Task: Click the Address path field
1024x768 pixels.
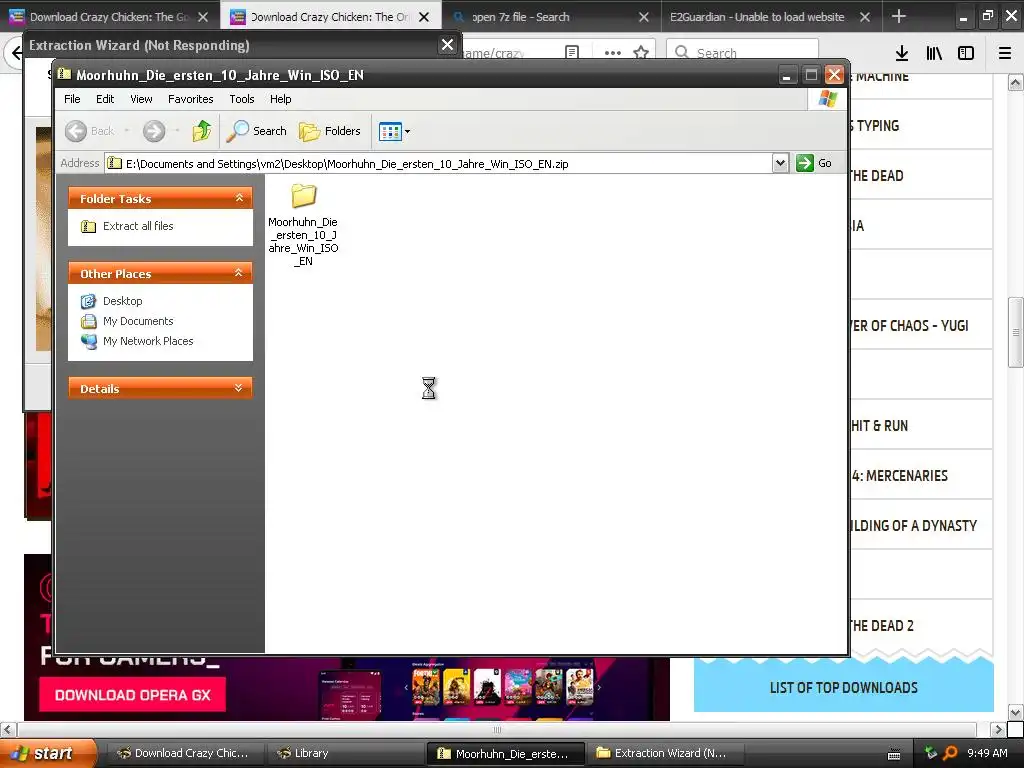Action: click(438, 163)
